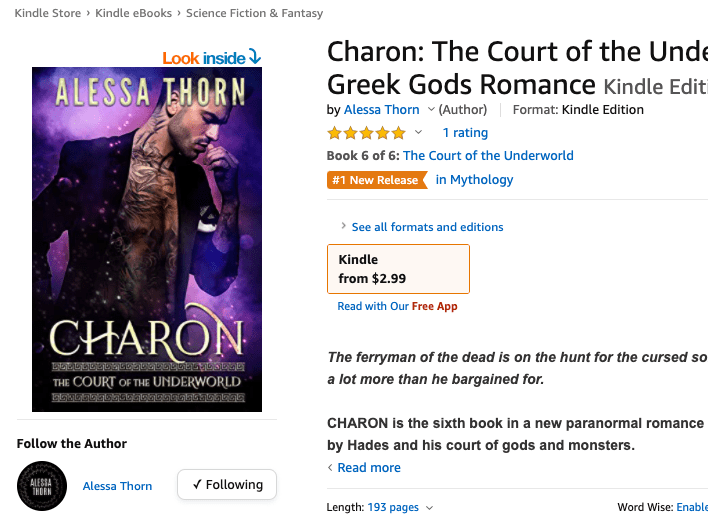Image resolution: width=708 pixels, height=518 pixels.
Task: Click the Free App link
Action: click(434, 306)
